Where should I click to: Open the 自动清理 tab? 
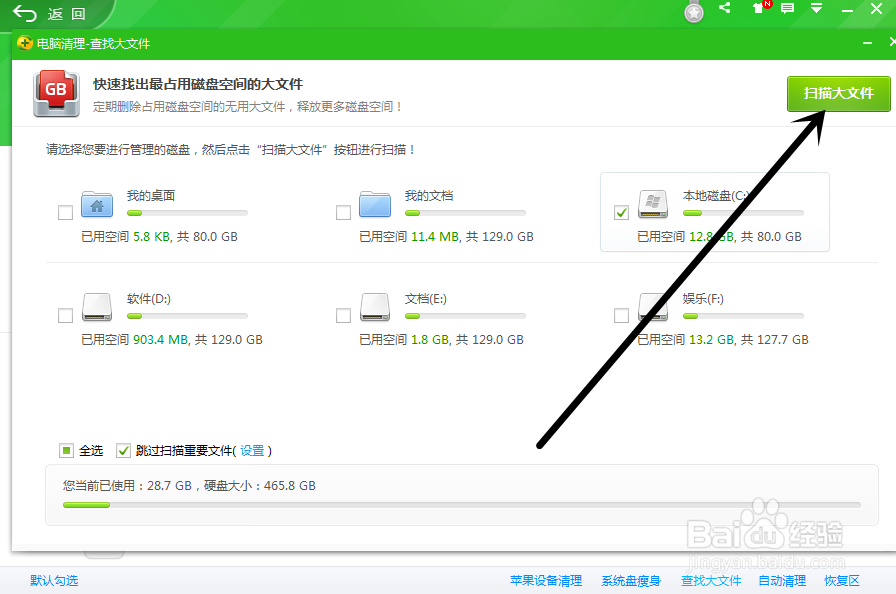click(x=781, y=580)
